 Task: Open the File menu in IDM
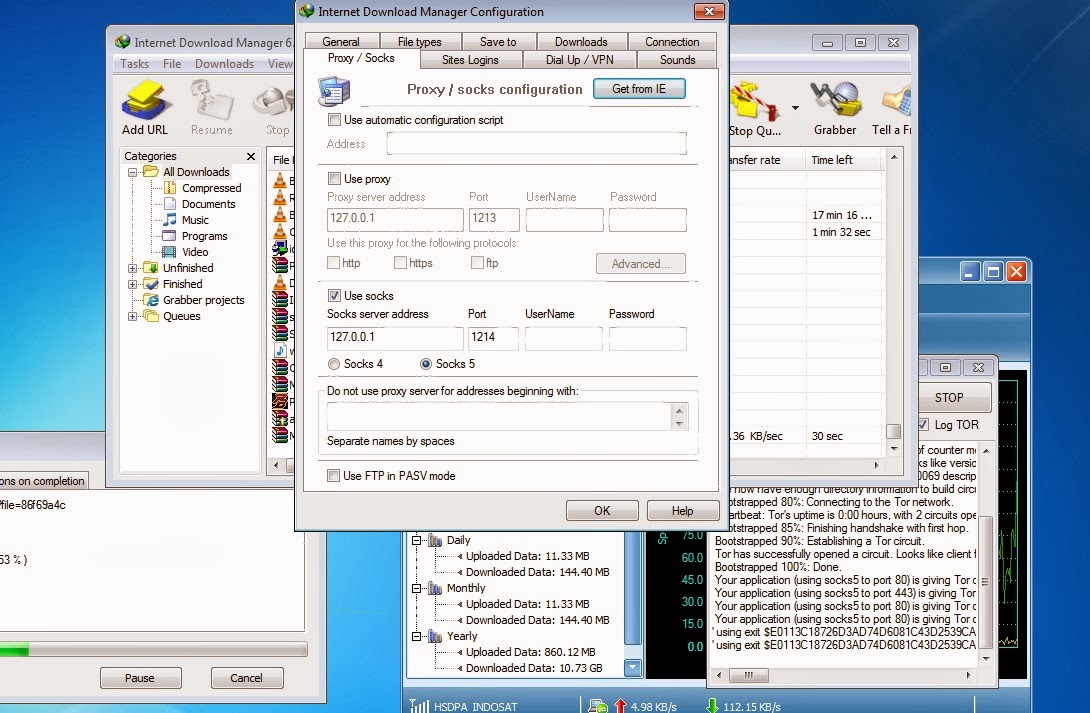(x=172, y=64)
